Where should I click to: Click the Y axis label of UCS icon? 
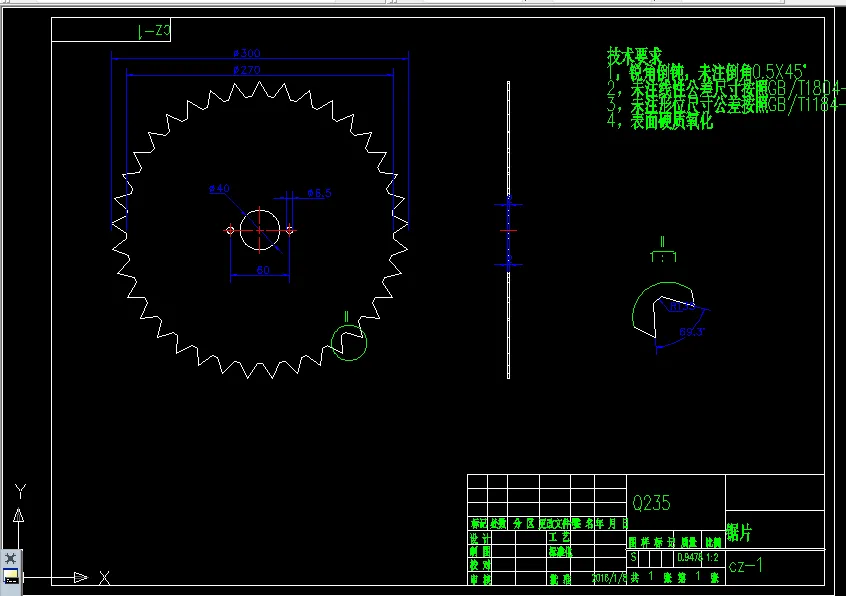(x=21, y=491)
